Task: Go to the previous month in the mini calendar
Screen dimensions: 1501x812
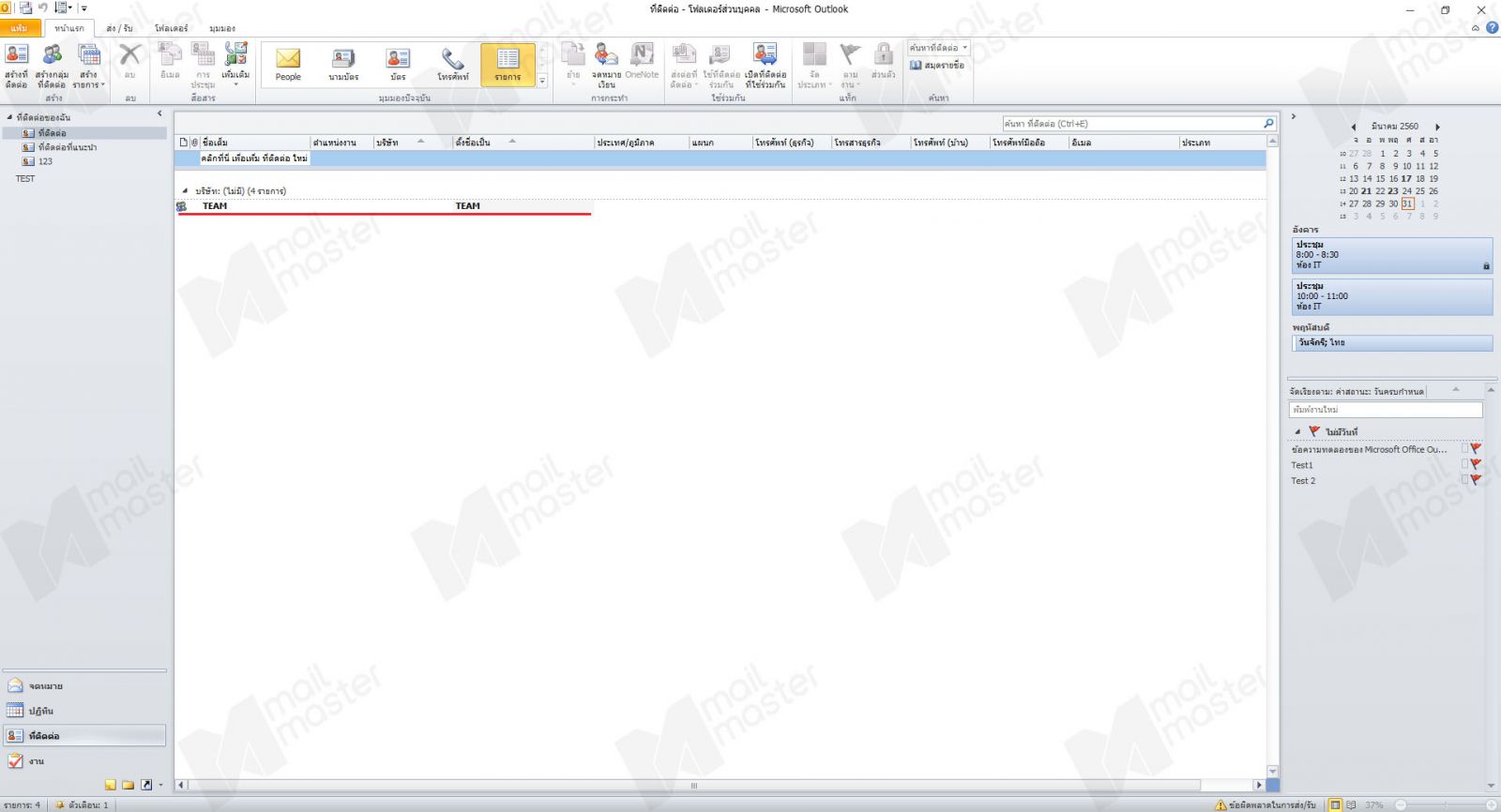Action: [1353, 127]
